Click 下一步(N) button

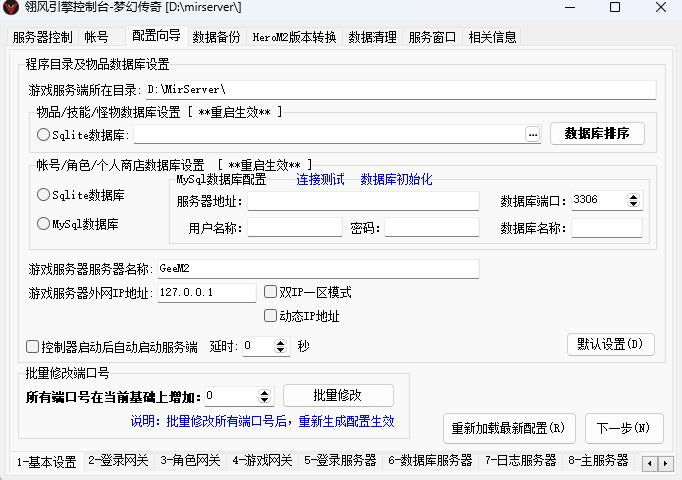click(x=623, y=428)
